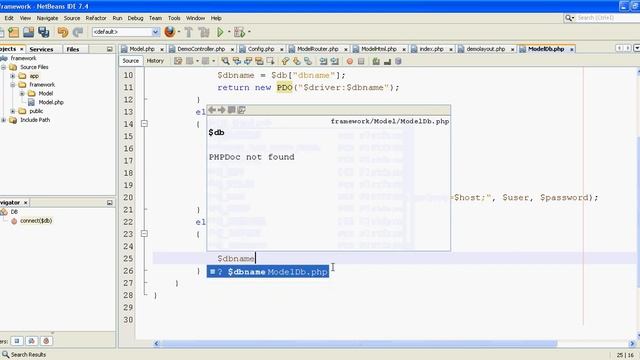Select the $dbname completion suggestion
The width and height of the screenshot is (640, 360).
pos(268,272)
